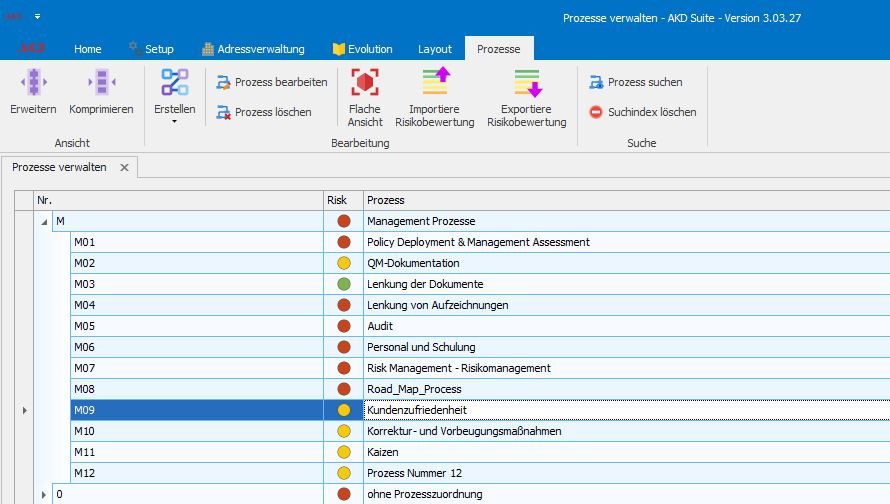Open the Erstellen dropdown arrow
Viewport: 890px width, 504px height.
pos(174,121)
